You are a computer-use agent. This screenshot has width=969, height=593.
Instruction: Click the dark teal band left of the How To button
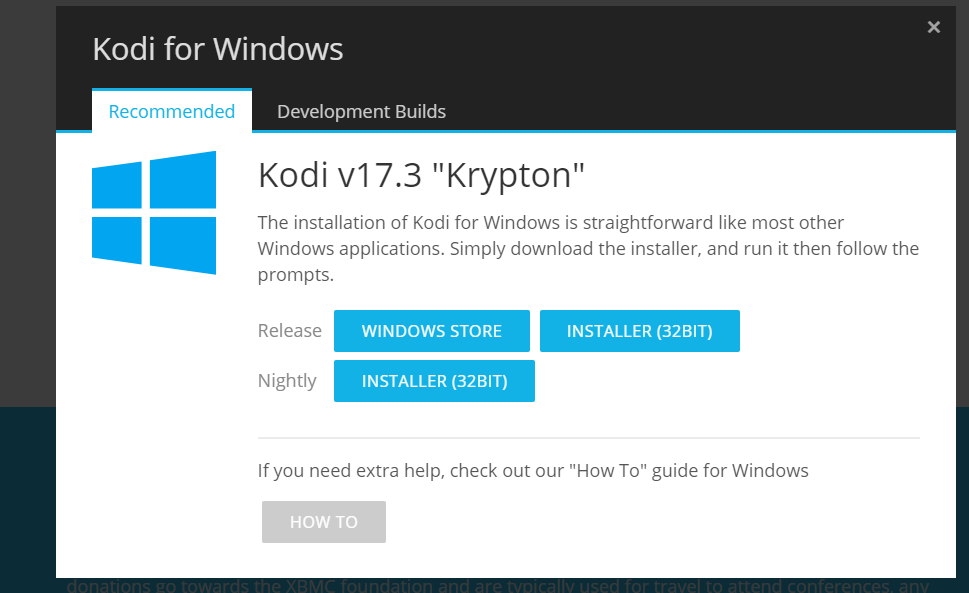point(27,500)
